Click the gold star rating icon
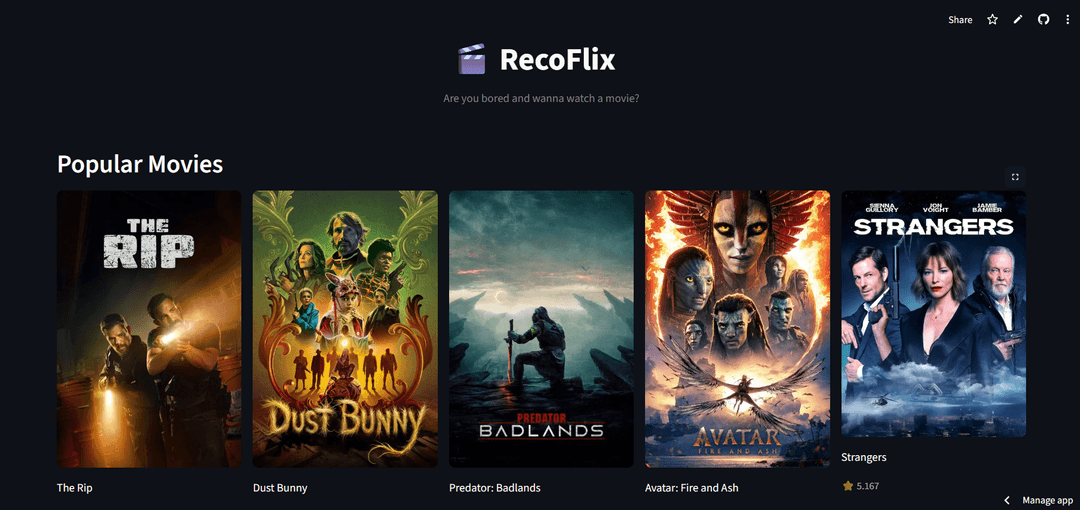 pos(848,486)
